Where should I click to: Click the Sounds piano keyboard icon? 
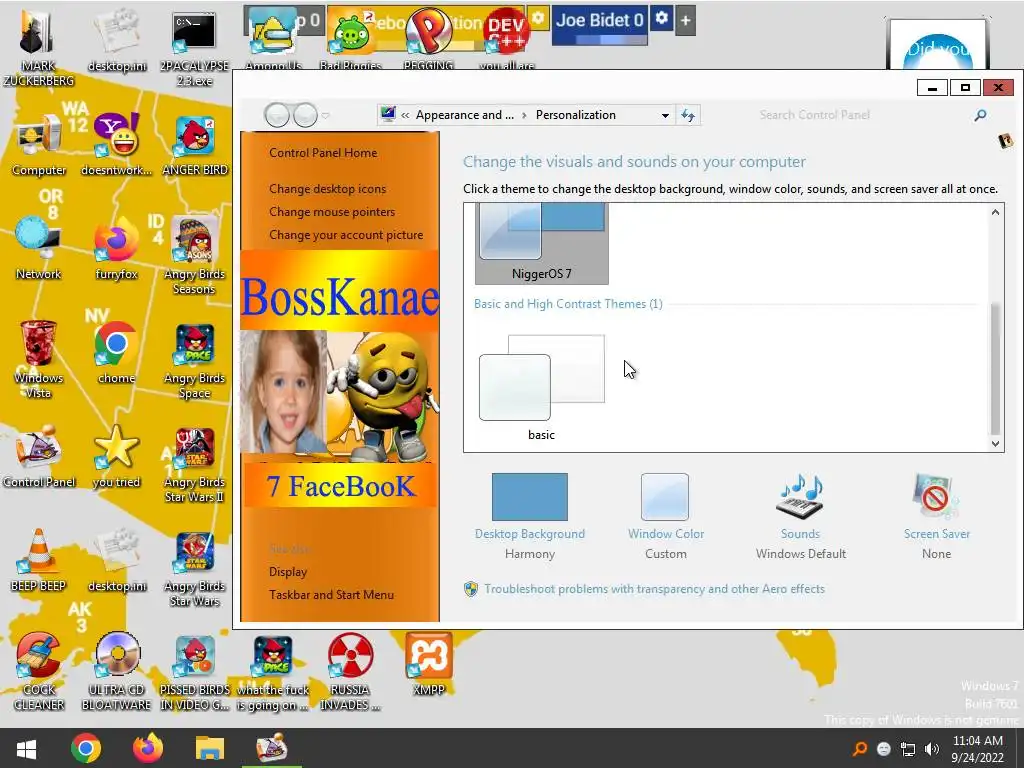pyautogui.click(x=800, y=498)
